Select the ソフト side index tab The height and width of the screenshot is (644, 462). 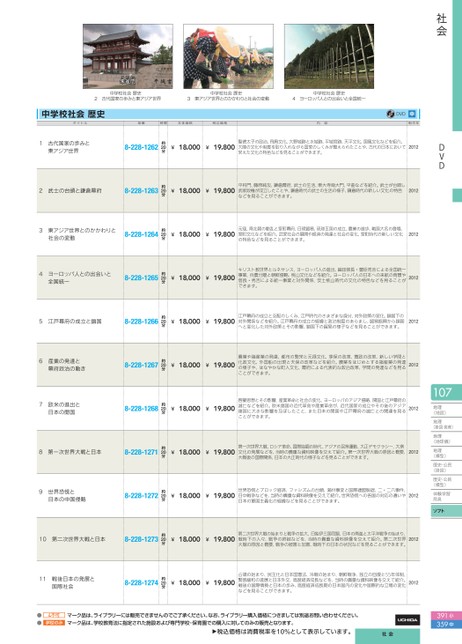[446, 511]
